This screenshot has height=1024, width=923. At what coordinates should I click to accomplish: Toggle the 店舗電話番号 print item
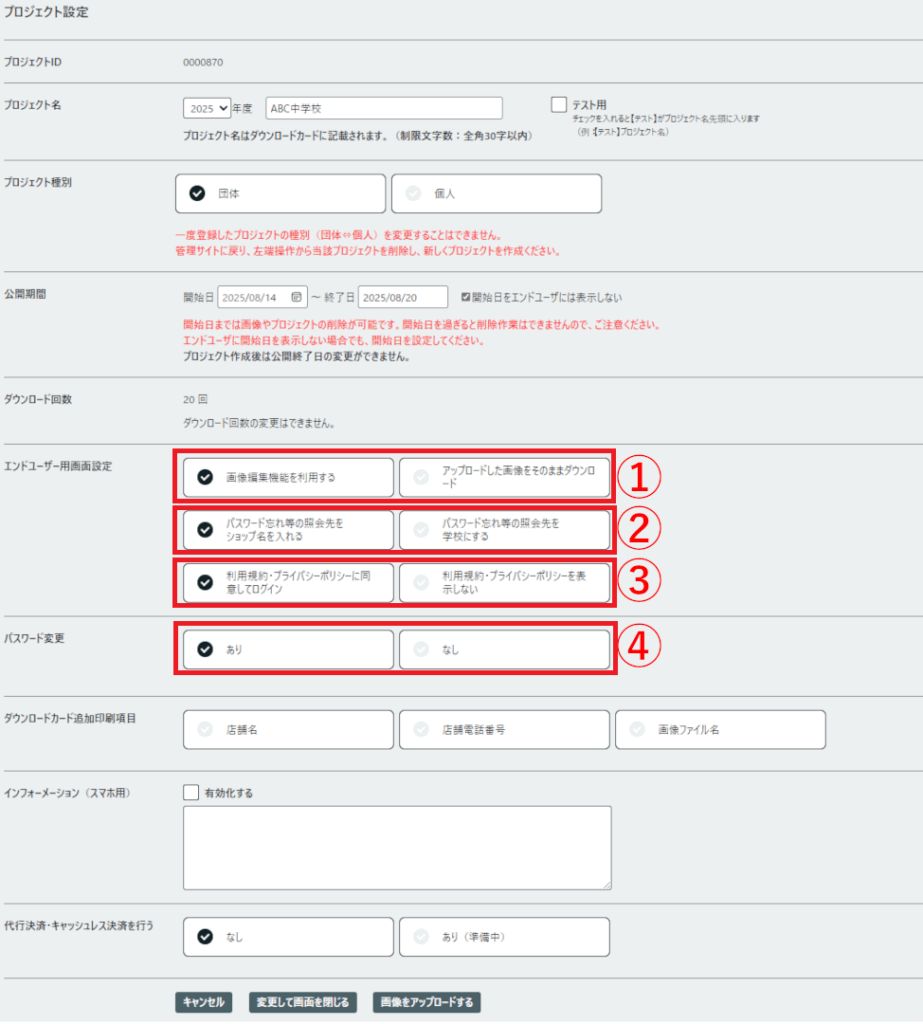(504, 730)
